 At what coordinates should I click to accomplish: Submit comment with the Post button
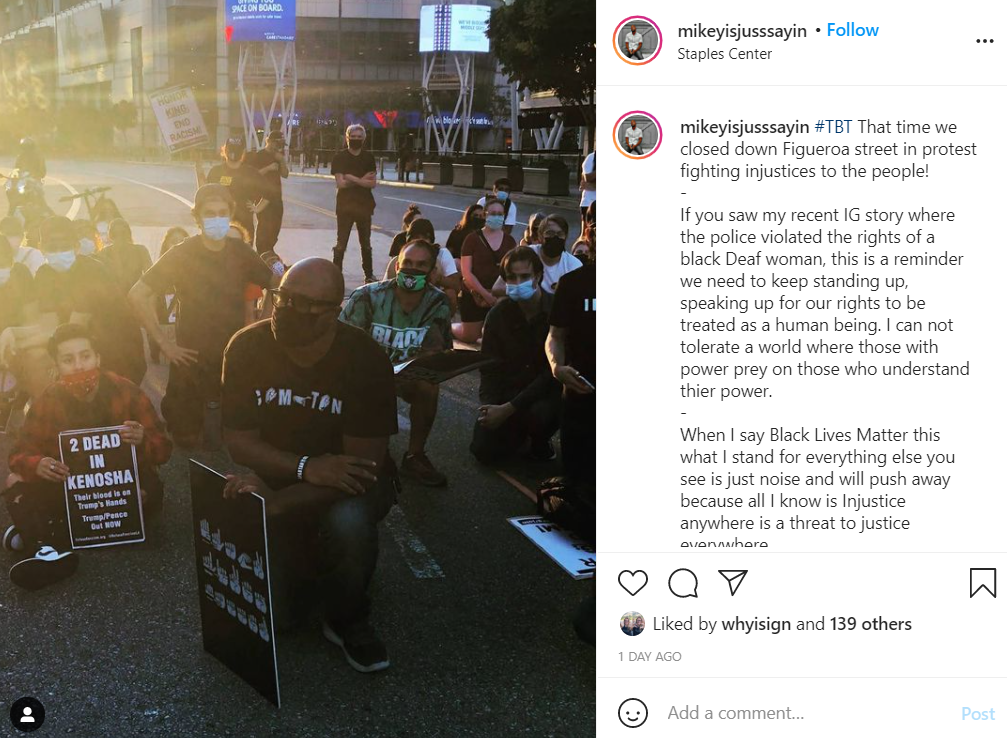(977, 714)
